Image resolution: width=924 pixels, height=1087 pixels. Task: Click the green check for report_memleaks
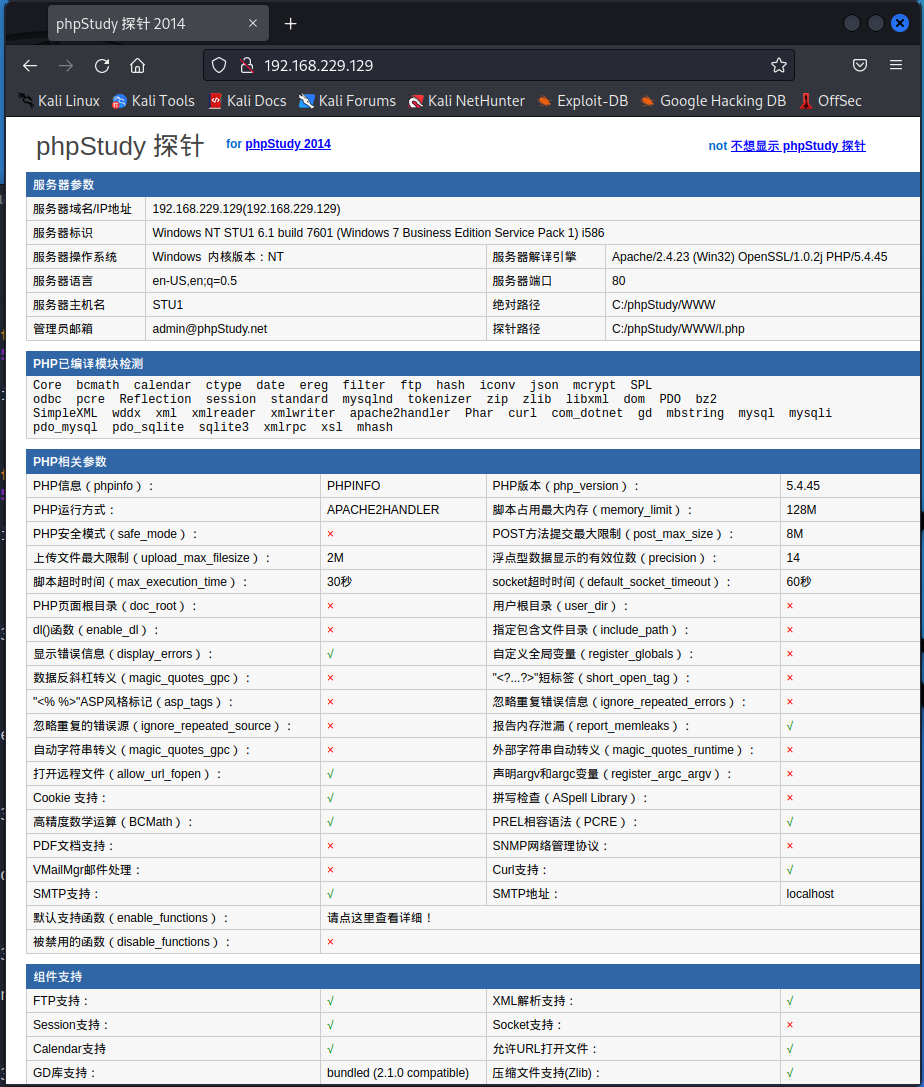coord(790,726)
